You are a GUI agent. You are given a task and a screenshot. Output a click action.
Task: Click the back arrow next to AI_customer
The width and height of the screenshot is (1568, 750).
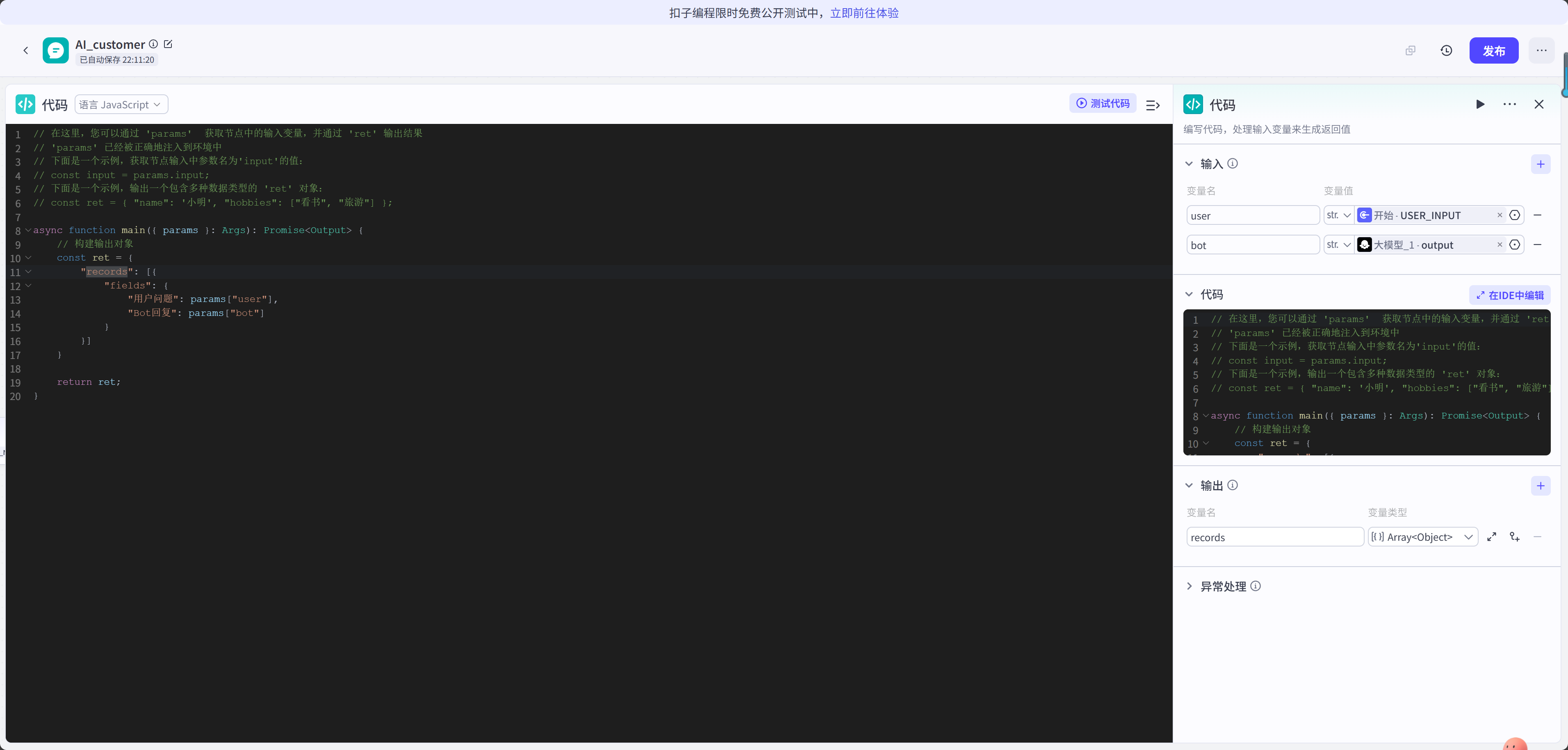tap(25, 50)
